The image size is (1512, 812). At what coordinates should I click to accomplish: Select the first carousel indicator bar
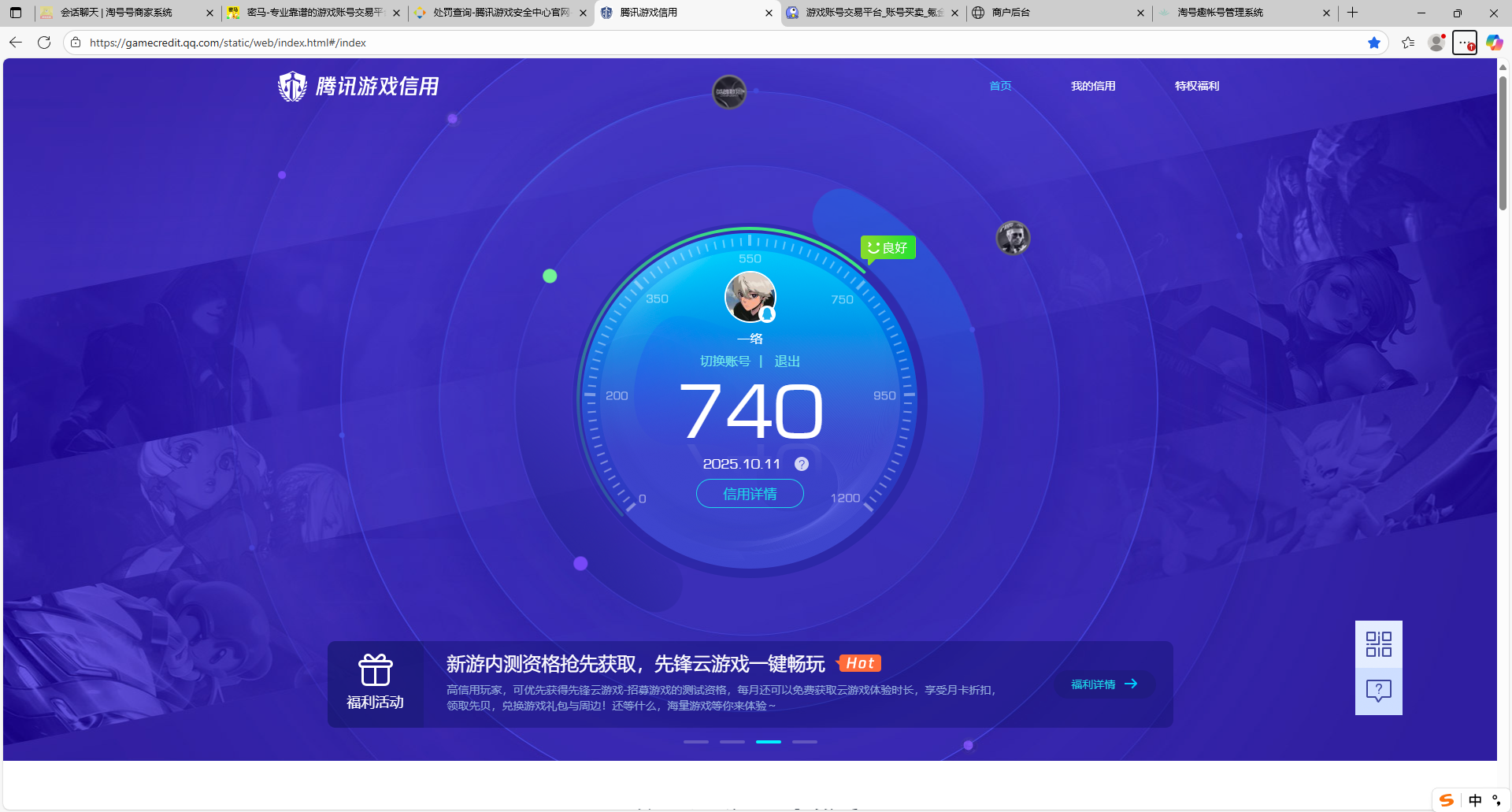696,741
